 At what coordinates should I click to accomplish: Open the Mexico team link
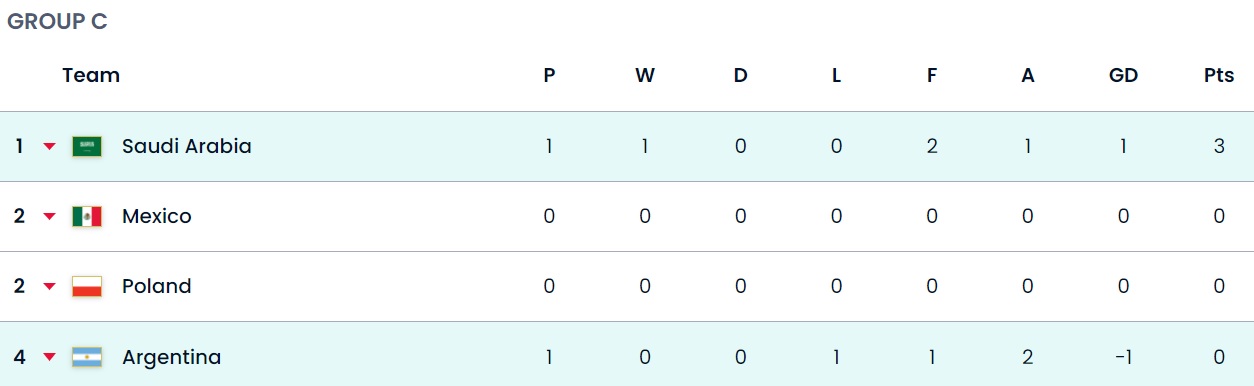(x=157, y=216)
